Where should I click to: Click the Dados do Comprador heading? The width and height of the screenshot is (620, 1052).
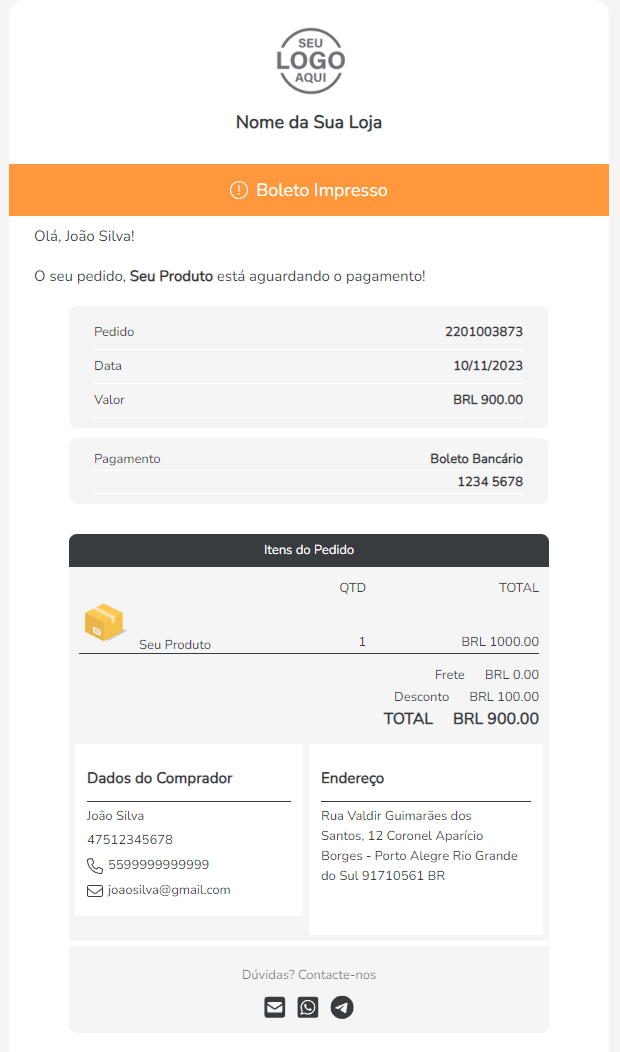coord(160,778)
